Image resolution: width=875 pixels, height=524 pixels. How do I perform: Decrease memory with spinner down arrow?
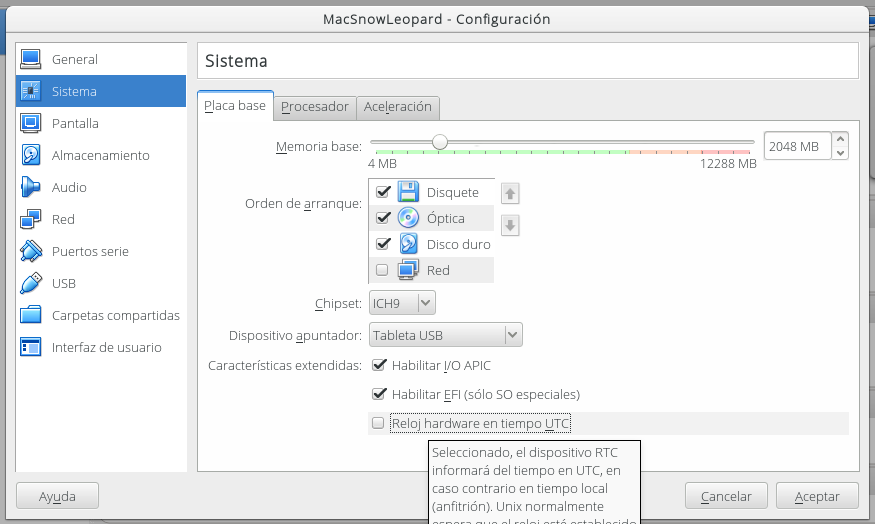tap(840, 152)
